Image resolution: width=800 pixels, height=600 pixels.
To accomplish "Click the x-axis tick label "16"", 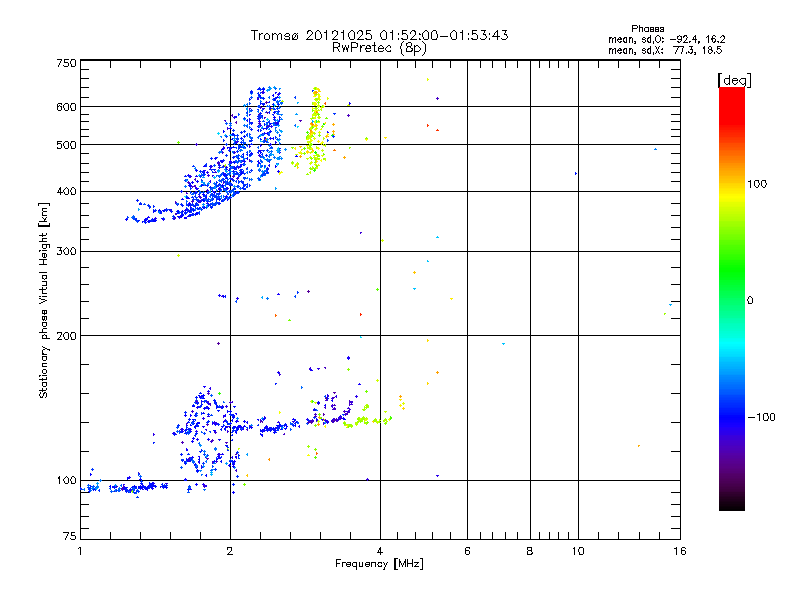I will pyautogui.click(x=680, y=551).
